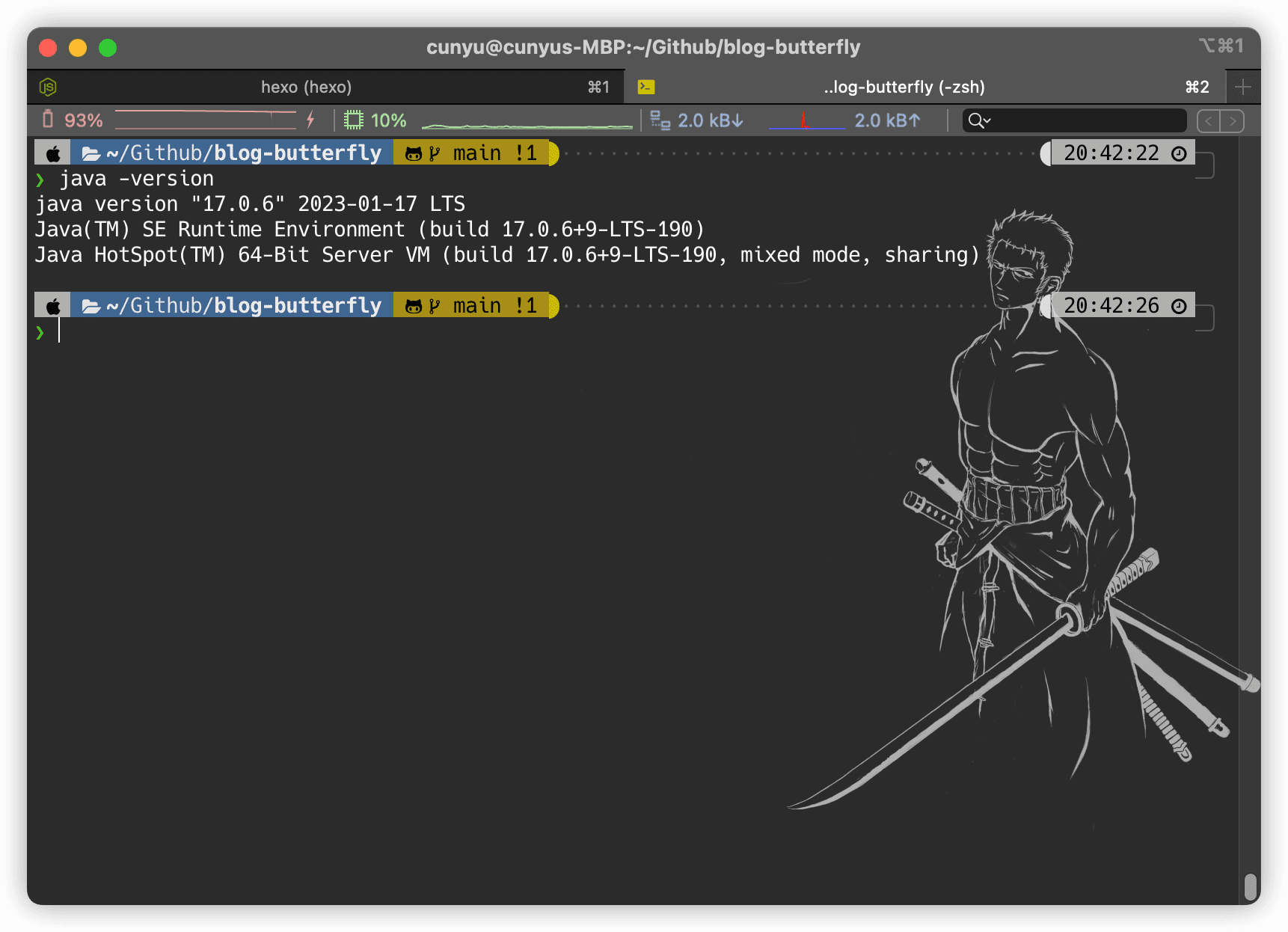Go to previous search result arrow
The height and width of the screenshot is (932, 1288).
(1209, 120)
